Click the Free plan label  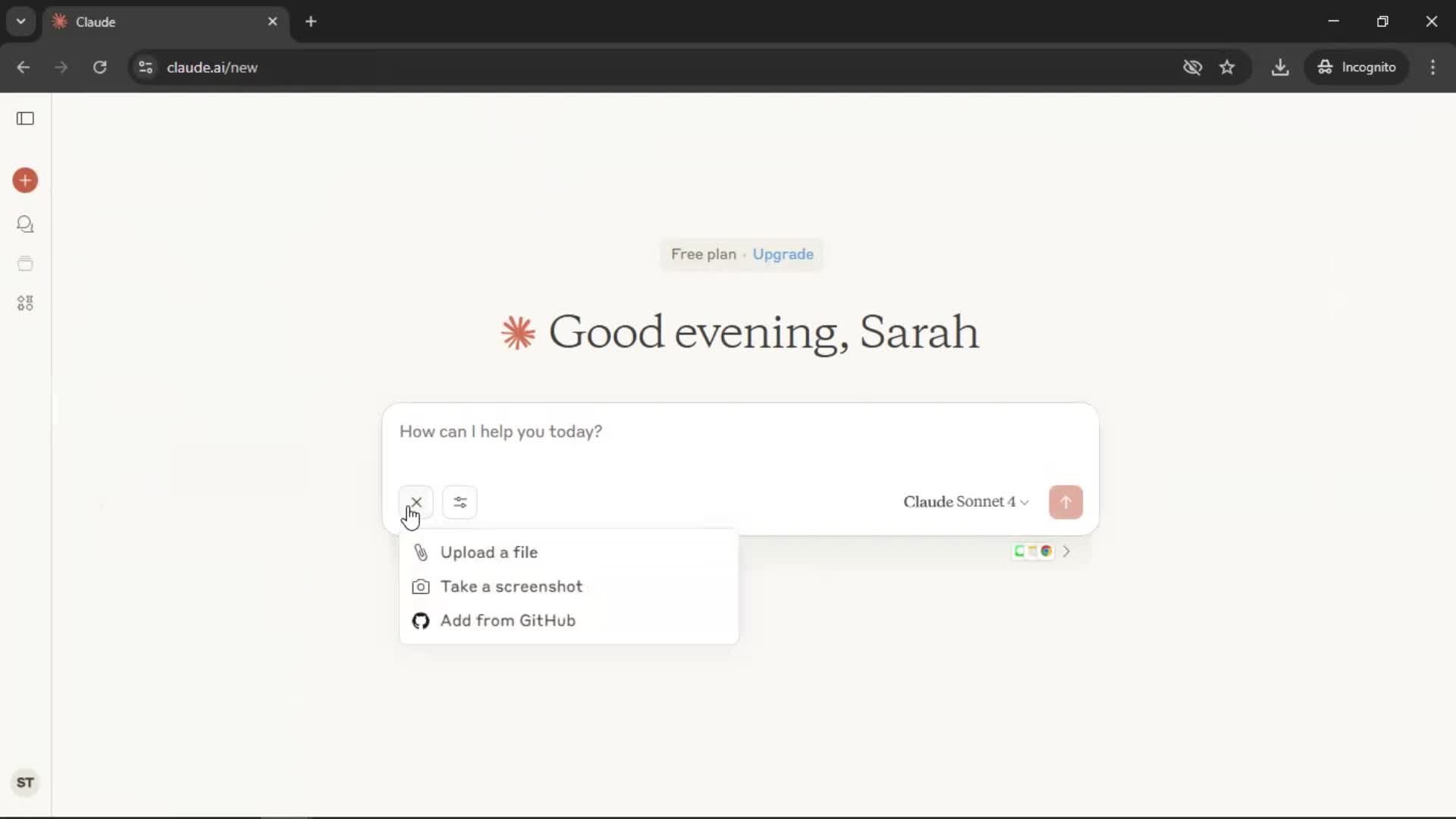(x=703, y=254)
